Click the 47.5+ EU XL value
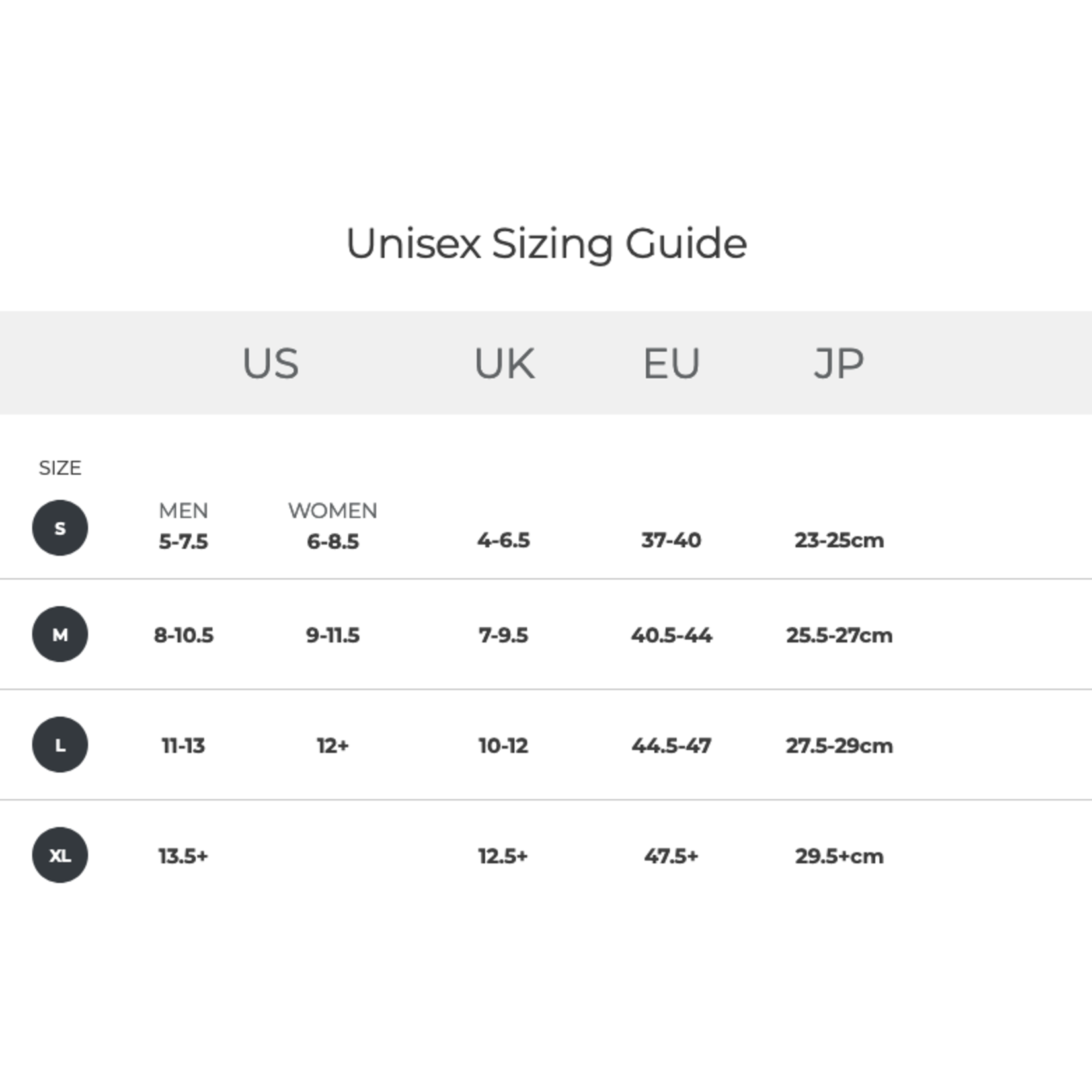 tap(671, 856)
